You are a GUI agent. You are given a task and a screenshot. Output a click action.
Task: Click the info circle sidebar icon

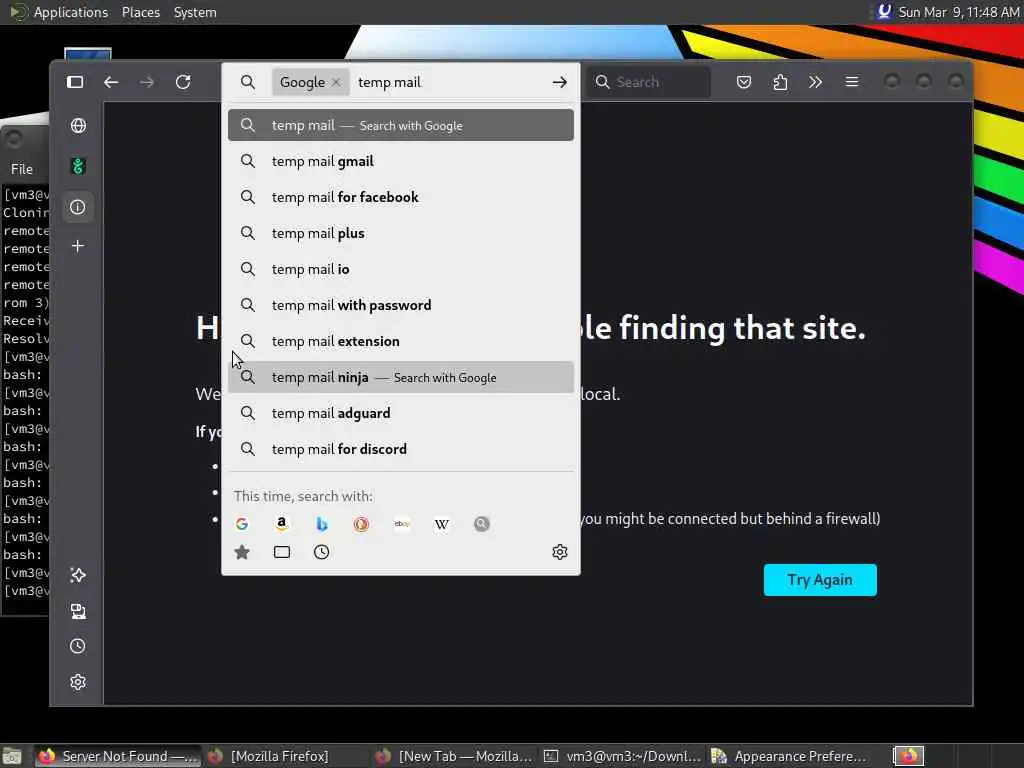pyautogui.click(x=78, y=208)
